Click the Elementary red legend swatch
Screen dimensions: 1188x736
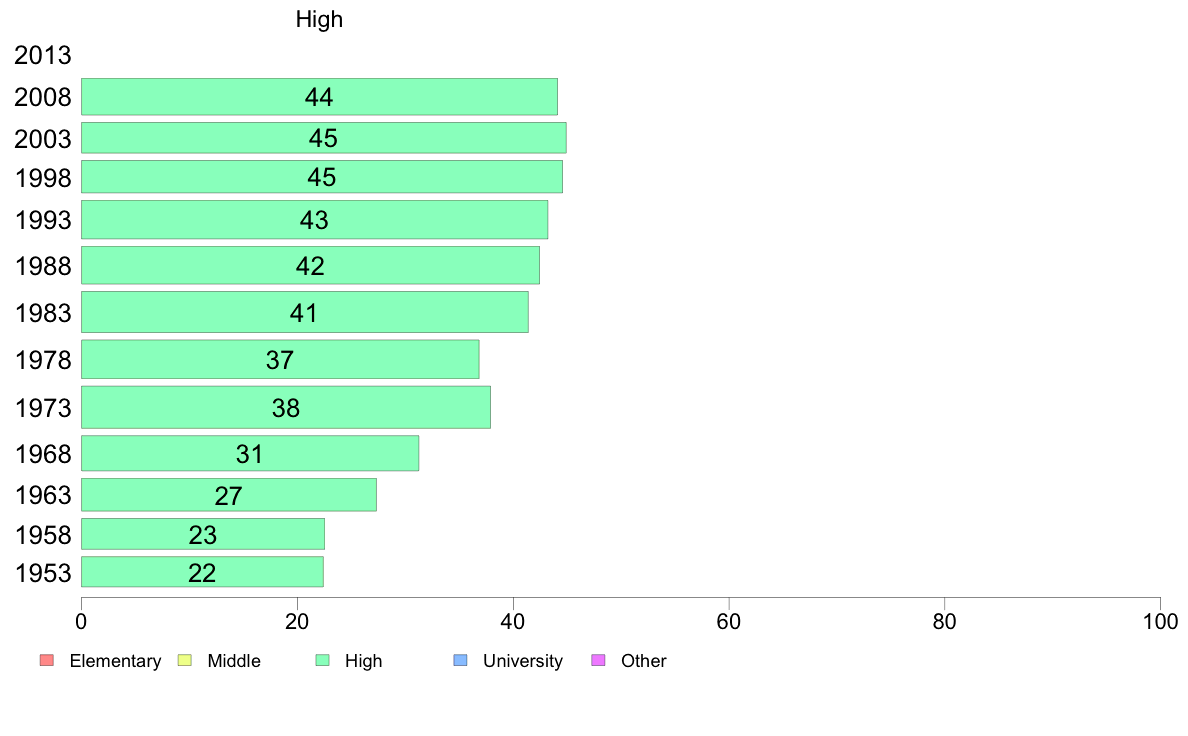[47, 660]
